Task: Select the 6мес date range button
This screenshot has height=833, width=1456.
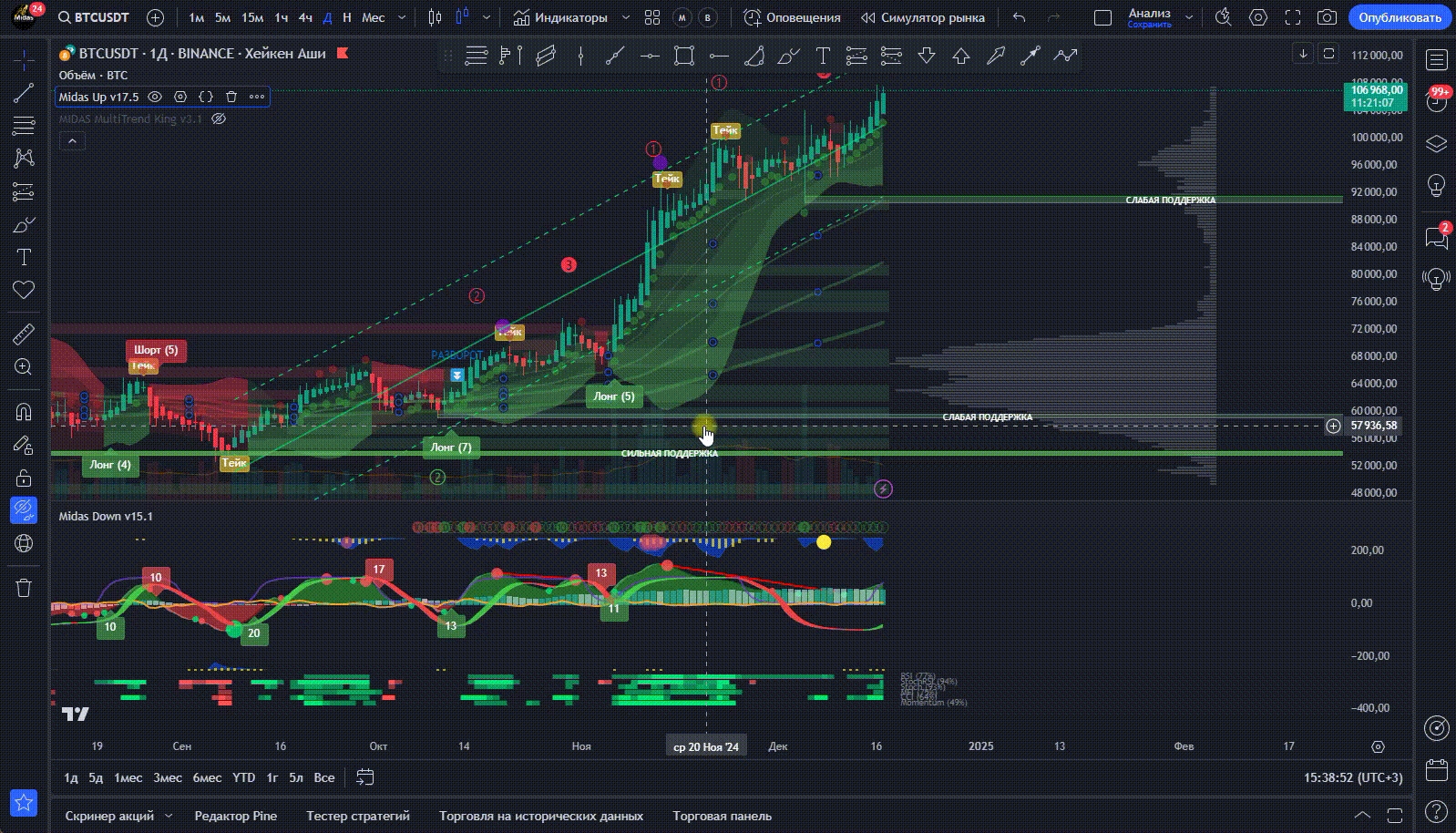Action: pos(207,777)
